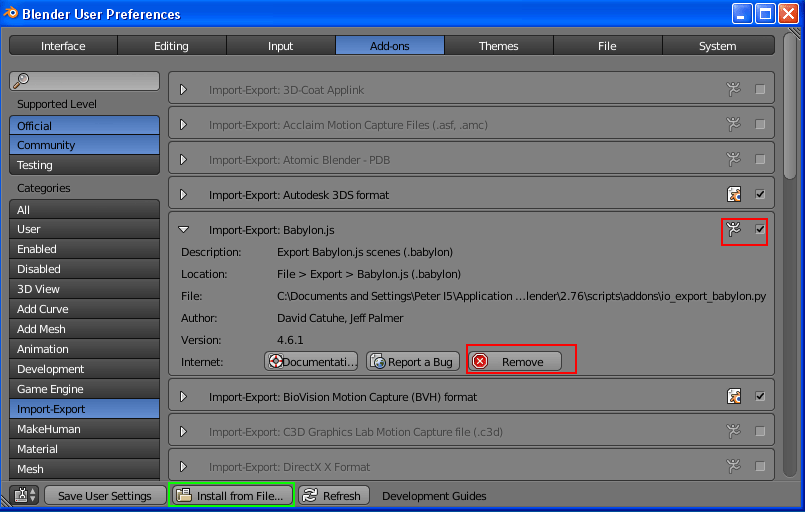Expand the Acclaim Motion Capture Files details
The height and width of the screenshot is (512, 805).
click(x=183, y=124)
